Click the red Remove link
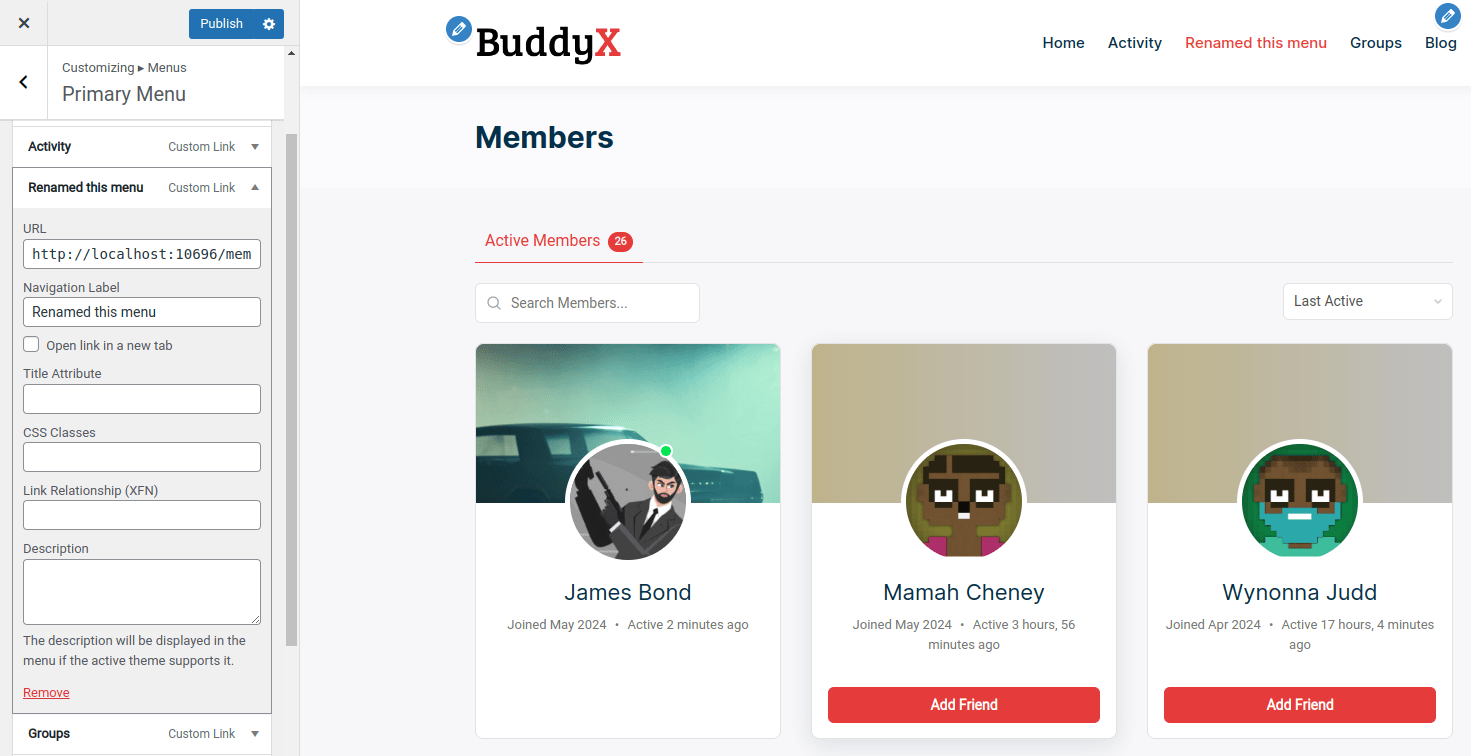1471x756 pixels. click(x=46, y=692)
